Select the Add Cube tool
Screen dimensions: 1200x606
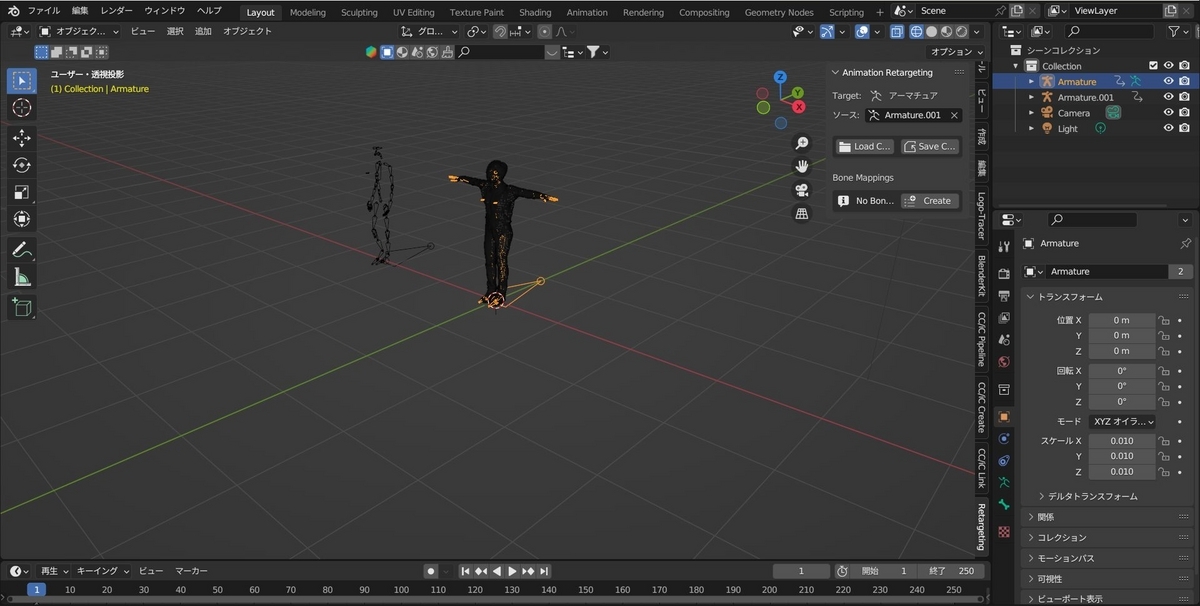[x=21, y=308]
